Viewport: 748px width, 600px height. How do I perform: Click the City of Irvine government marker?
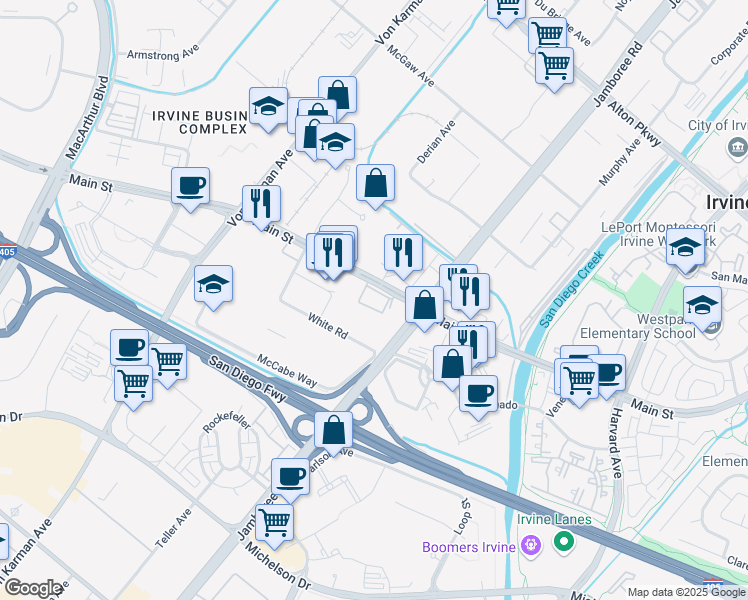736,148
